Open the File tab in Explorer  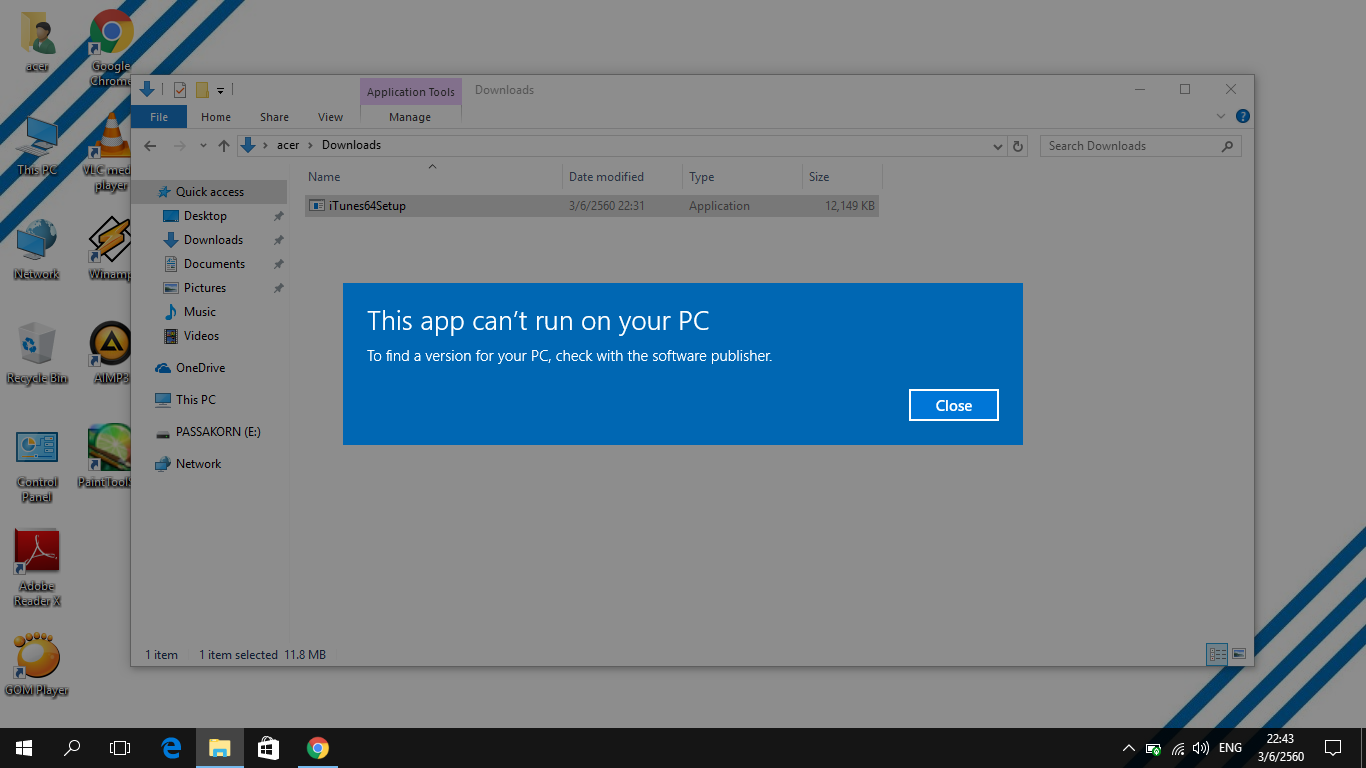pyautogui.click(x=159, y=117)
